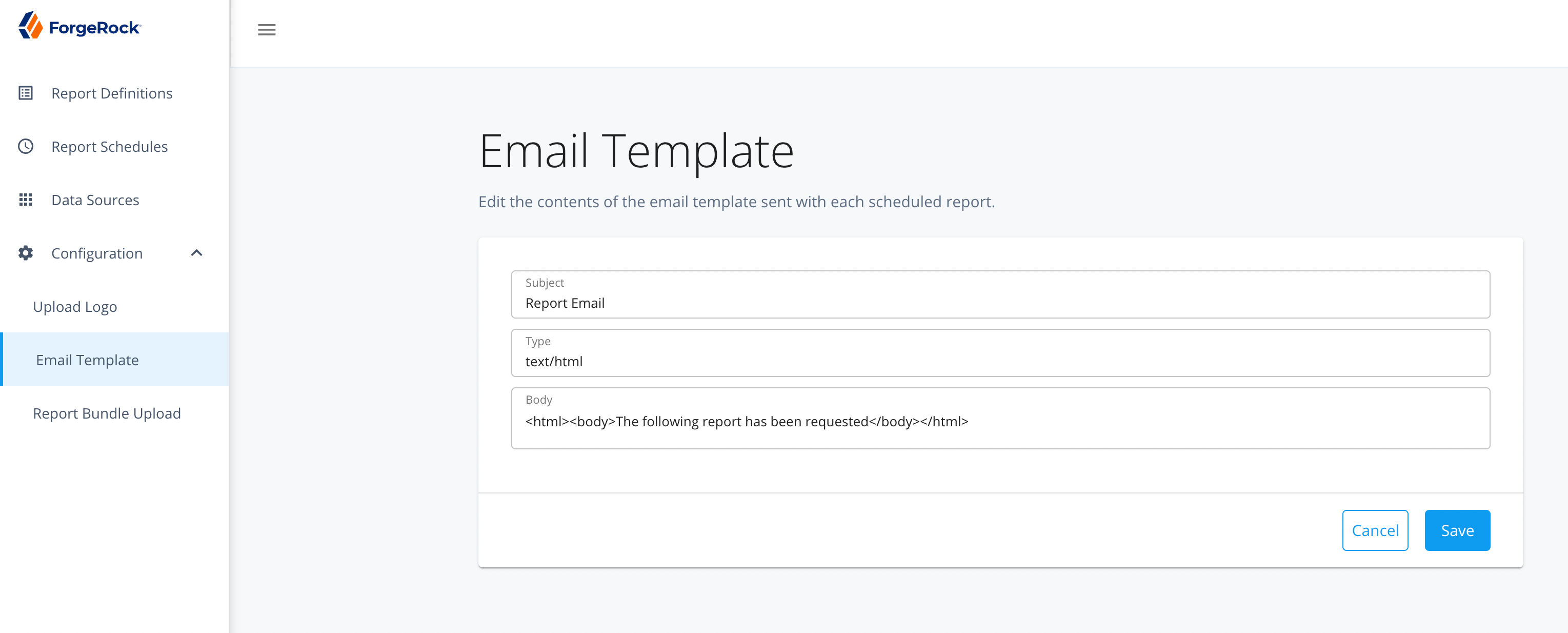
Task: Click inside the Body text area
Action: pos(1000,420)
